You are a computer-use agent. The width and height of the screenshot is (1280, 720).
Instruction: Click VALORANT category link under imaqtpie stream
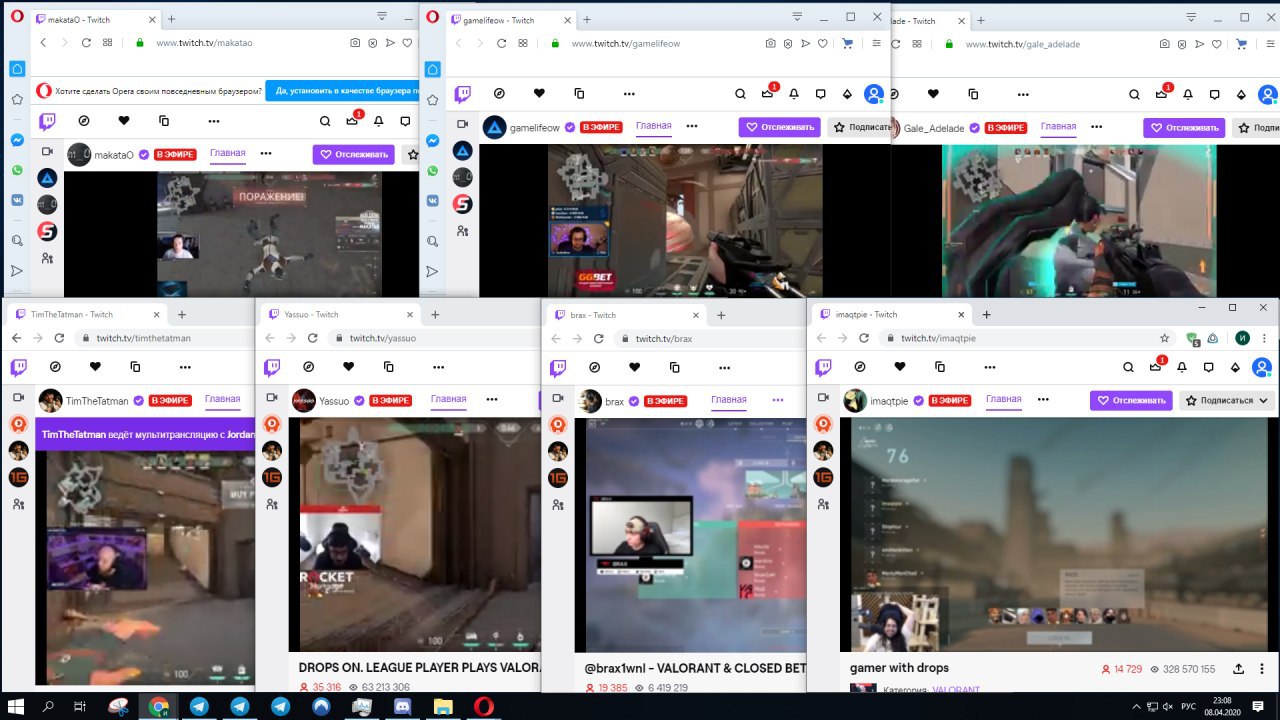pos(956,690)
